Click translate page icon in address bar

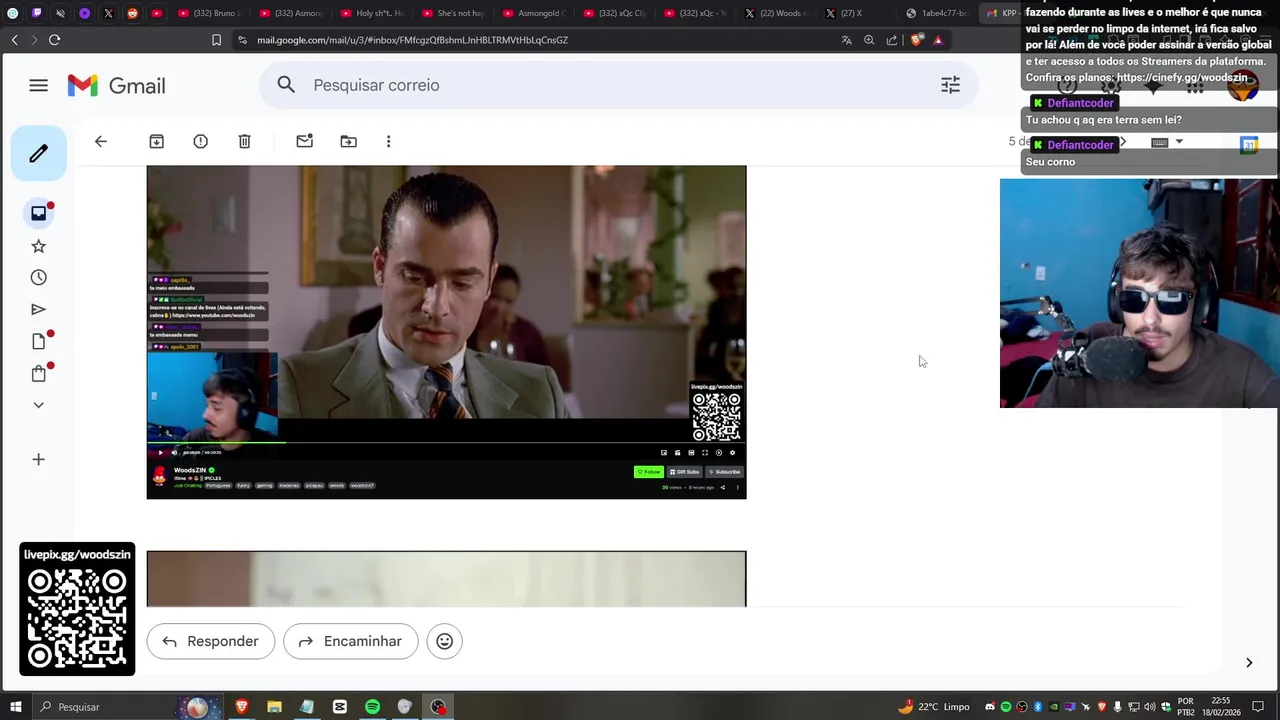(x=846, y=40)
